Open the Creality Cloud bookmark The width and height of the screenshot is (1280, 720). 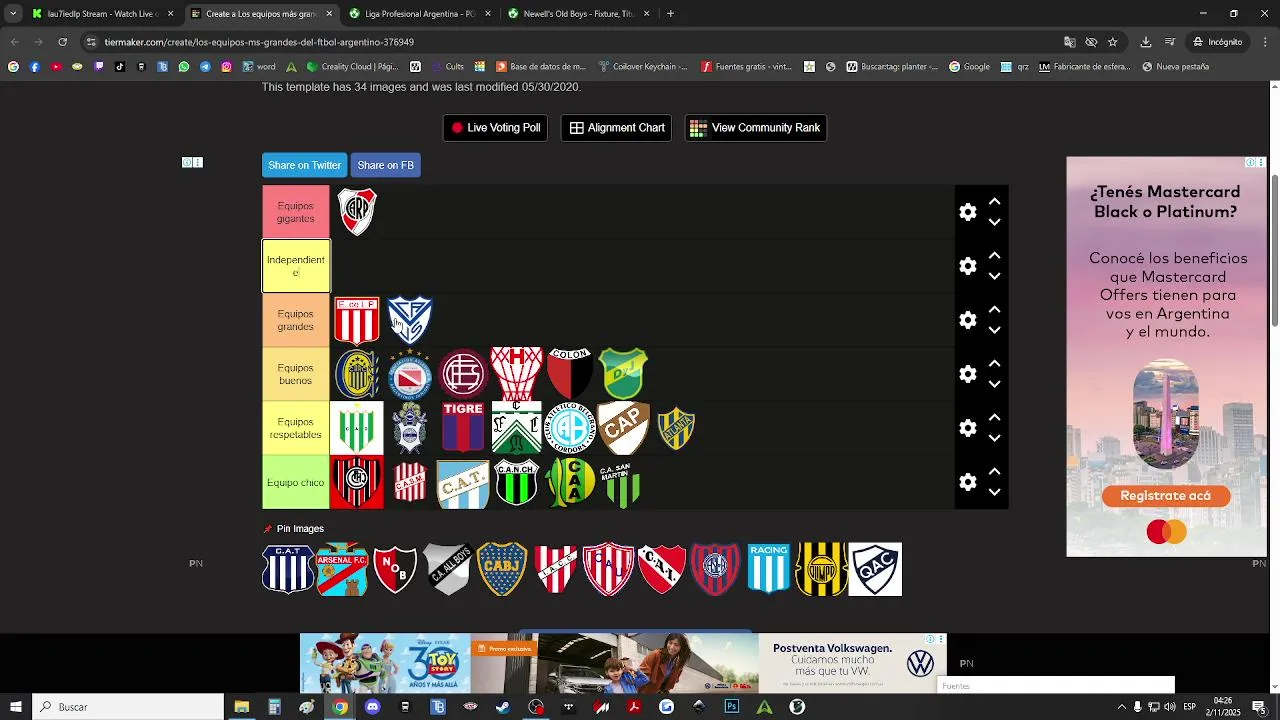(353, 67)
